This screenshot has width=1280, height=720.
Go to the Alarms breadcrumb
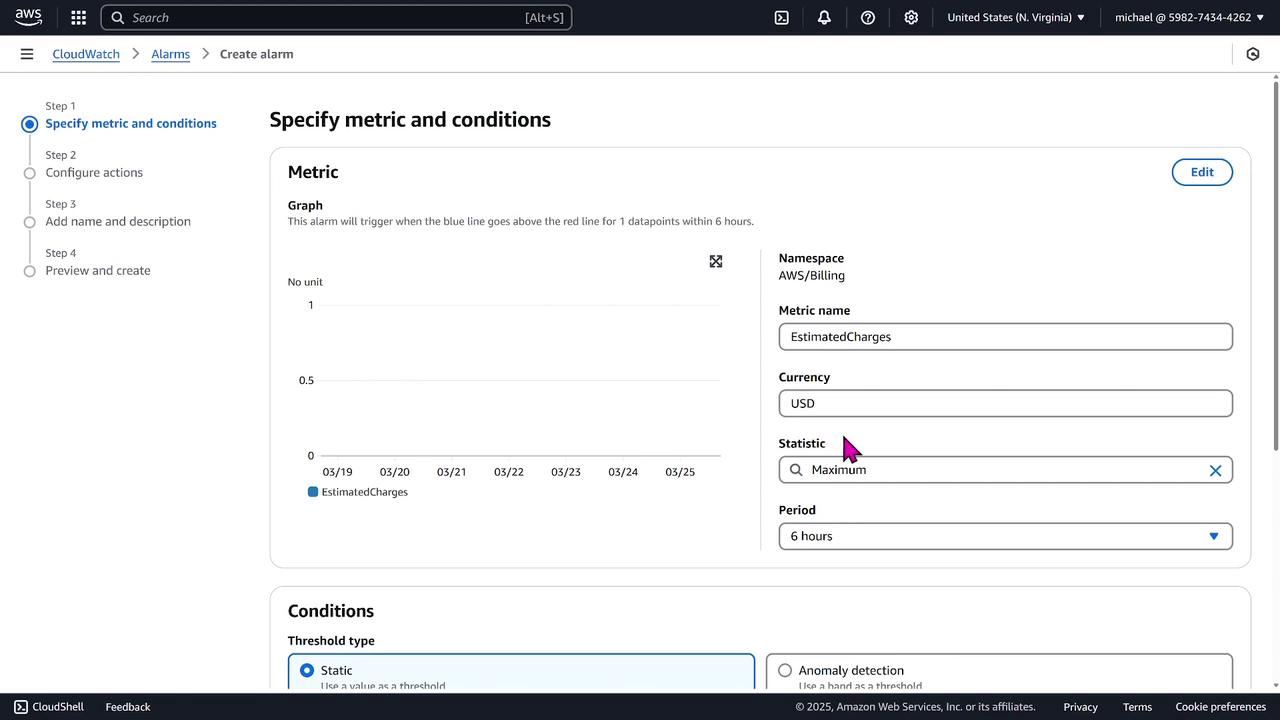(x=170, y=54)
